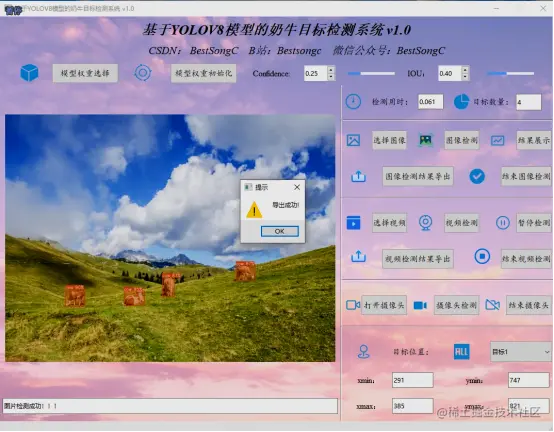Click 视频检测结果导出 button

(x=418, y=259)
